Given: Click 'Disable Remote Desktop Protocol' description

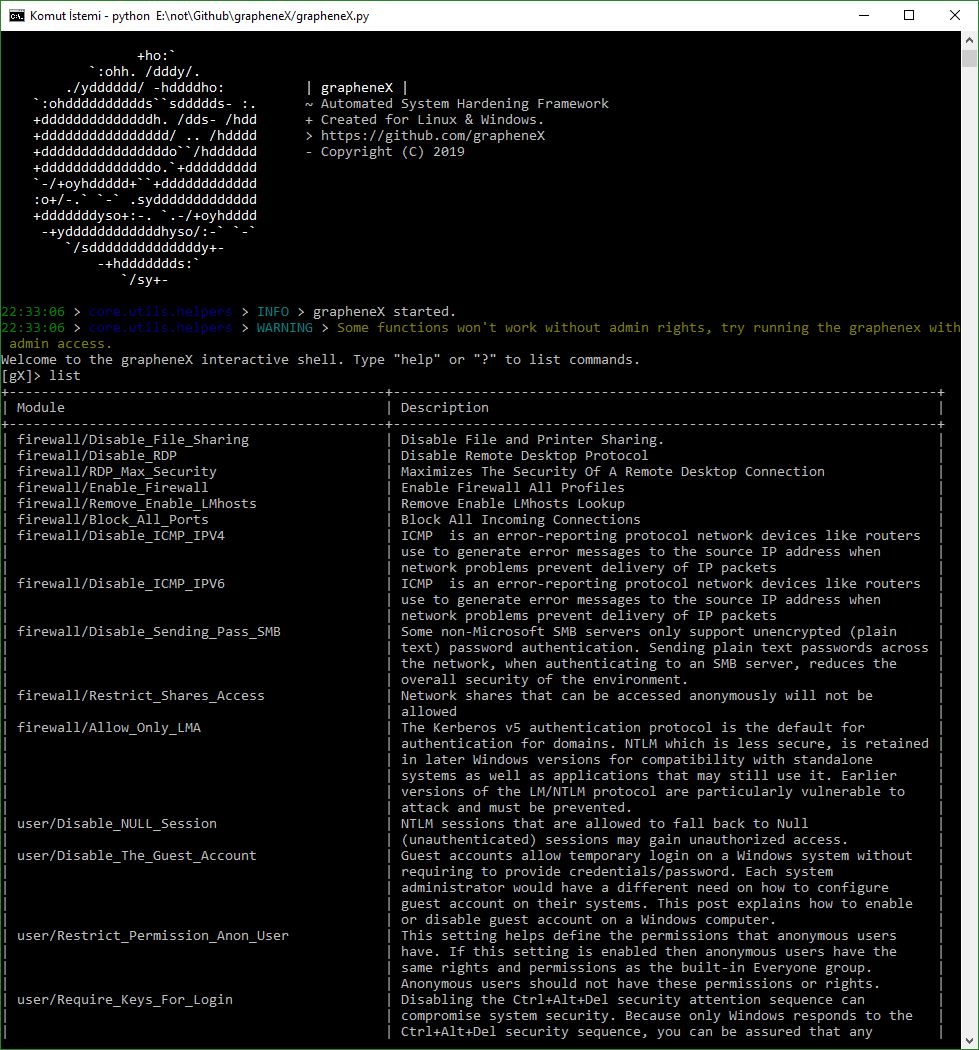Looking at the screenshot, I should tap(524, 455).
